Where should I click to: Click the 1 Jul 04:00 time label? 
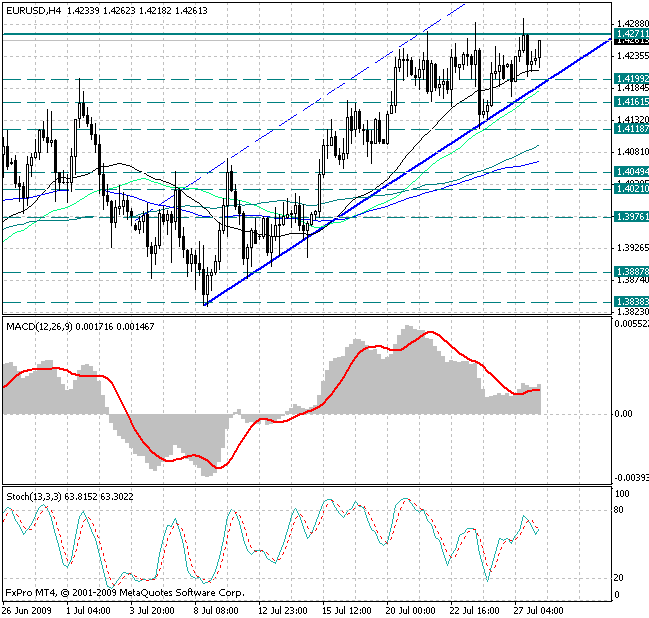(88, 611)
